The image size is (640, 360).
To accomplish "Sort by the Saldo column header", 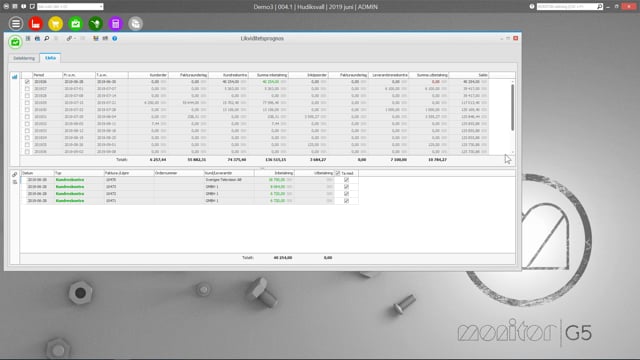I will (x=469, y=75).
